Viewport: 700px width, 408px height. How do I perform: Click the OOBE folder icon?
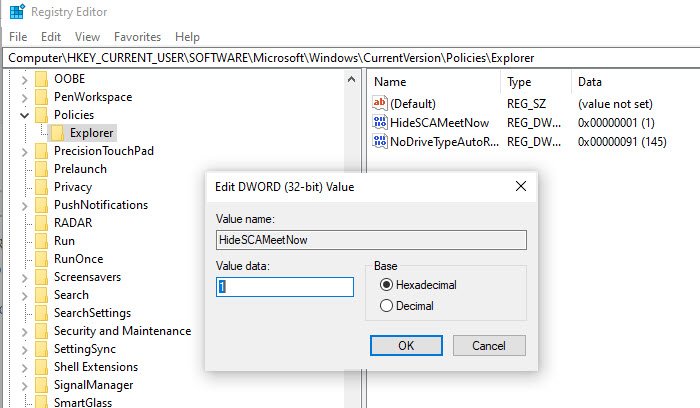tap(41, 79)
